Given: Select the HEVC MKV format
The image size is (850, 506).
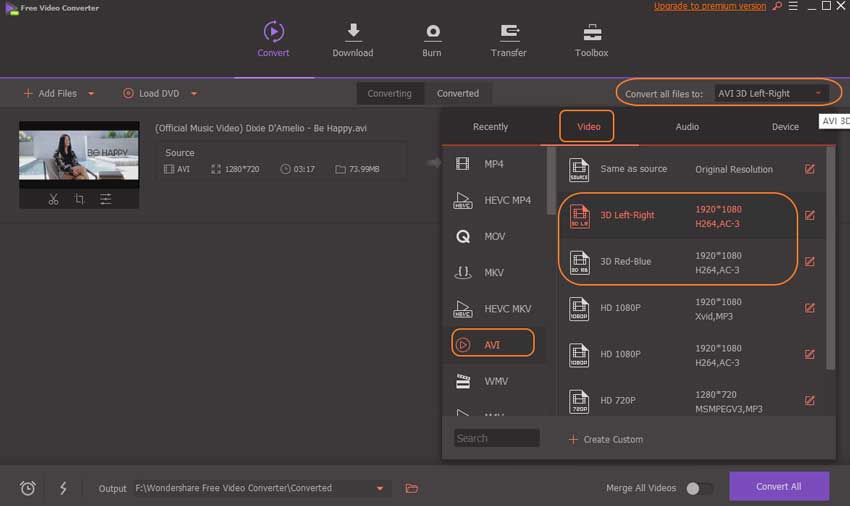Looking at the screenshot, I should [x=493, y=309].
